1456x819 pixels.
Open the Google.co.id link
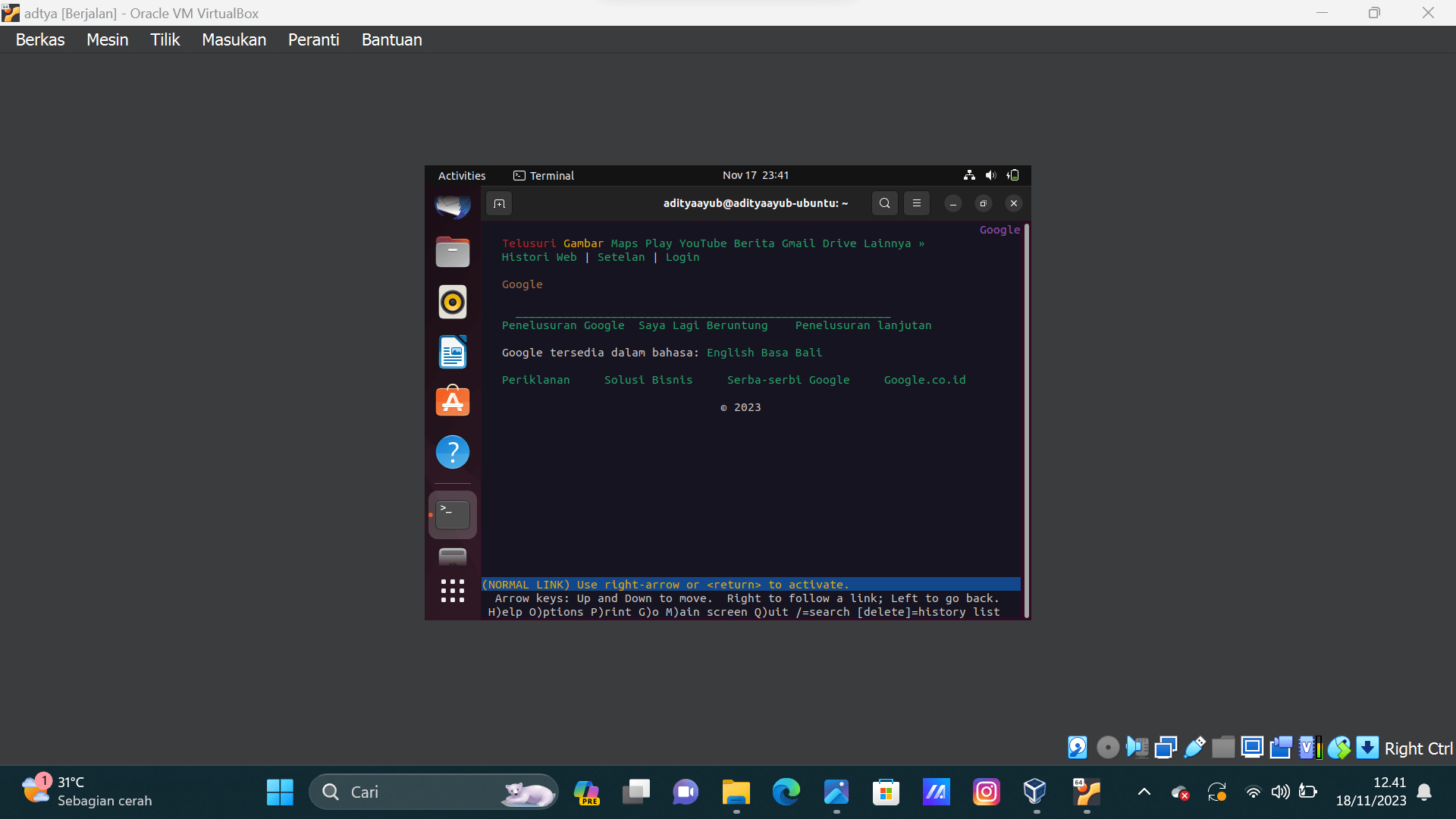point(924,380)
